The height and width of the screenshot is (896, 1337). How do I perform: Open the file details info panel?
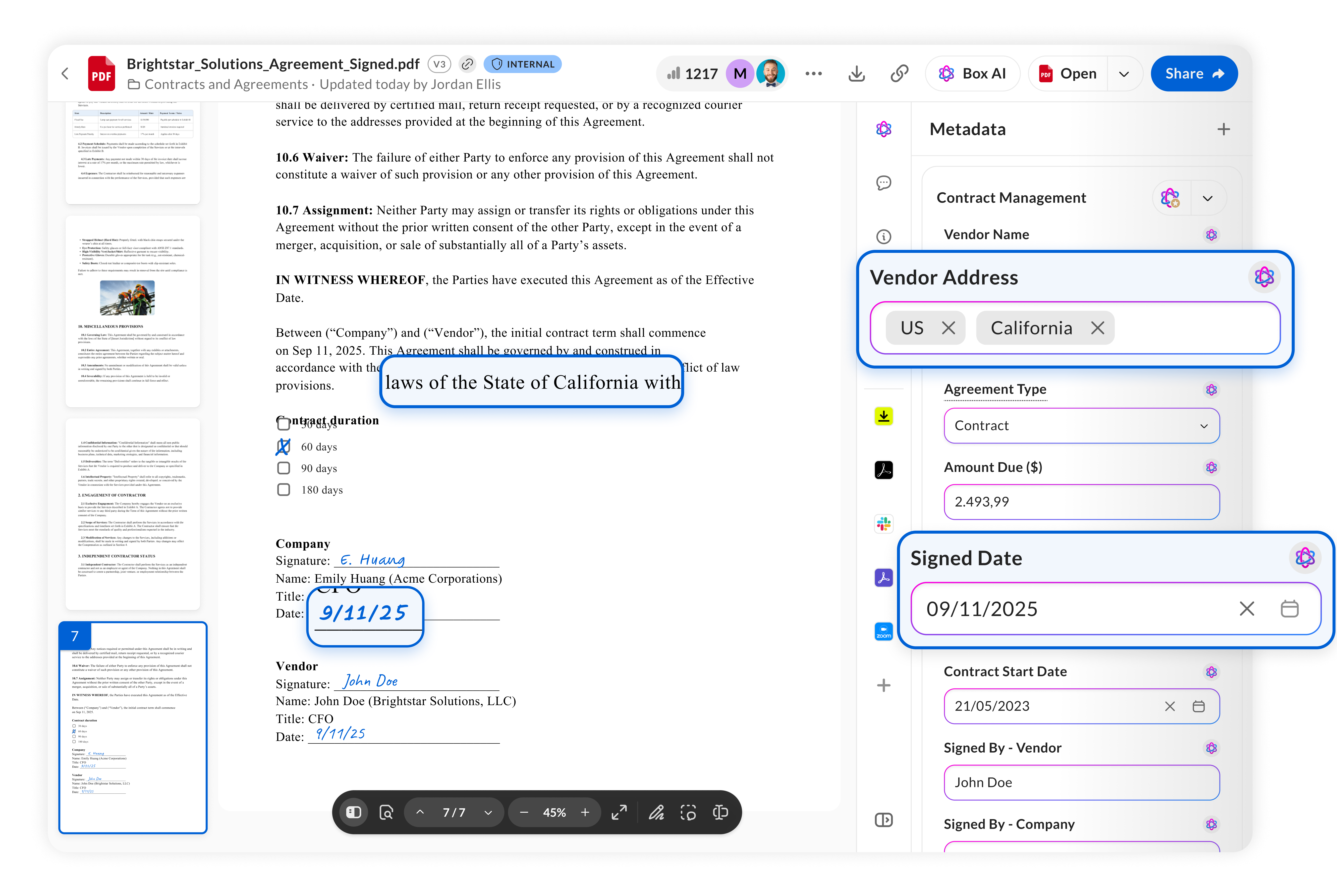[x=884, y=237]
